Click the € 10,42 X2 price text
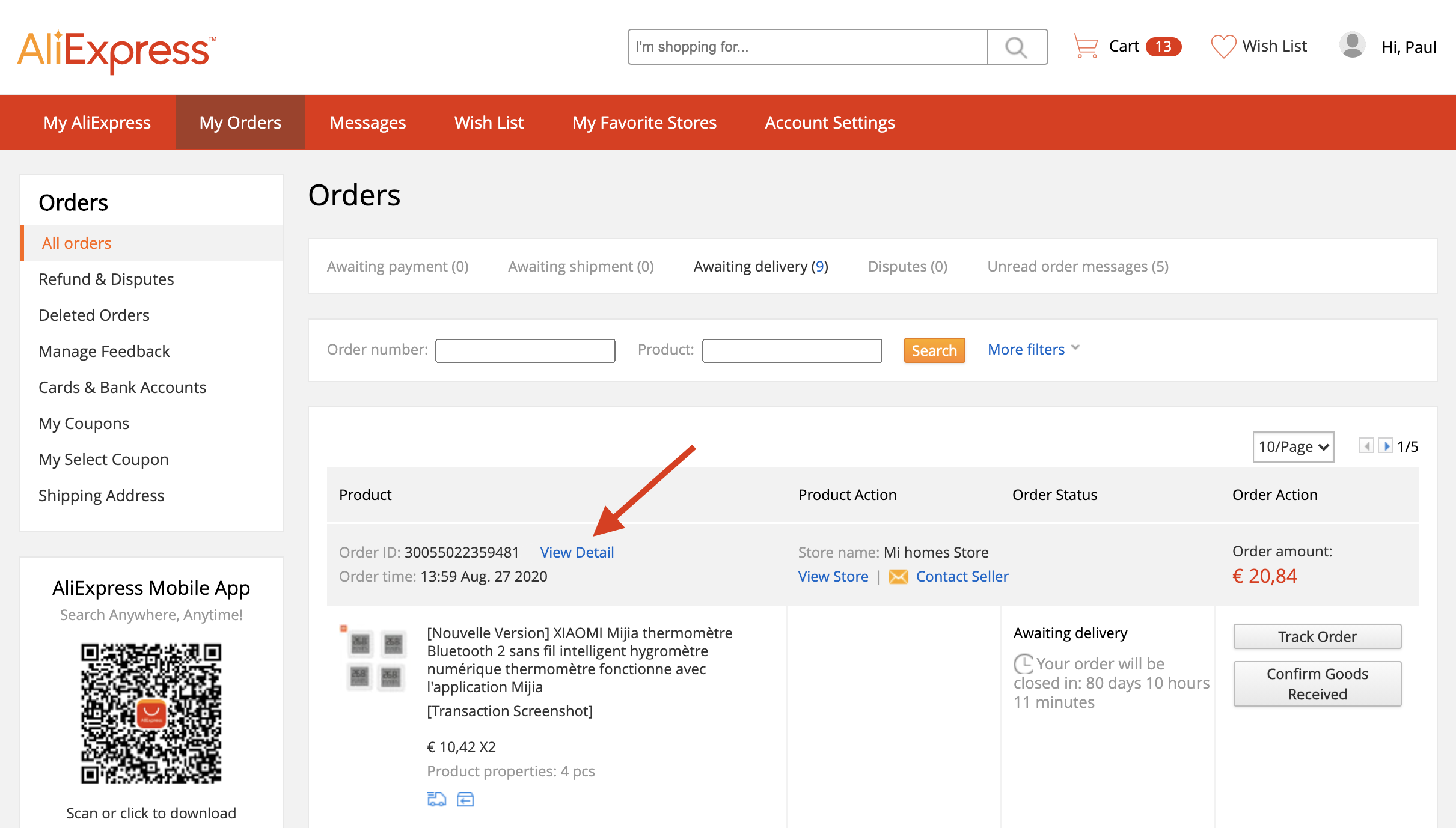The width and height of the screenshot is (1456, 828). [x=461, y=747]
